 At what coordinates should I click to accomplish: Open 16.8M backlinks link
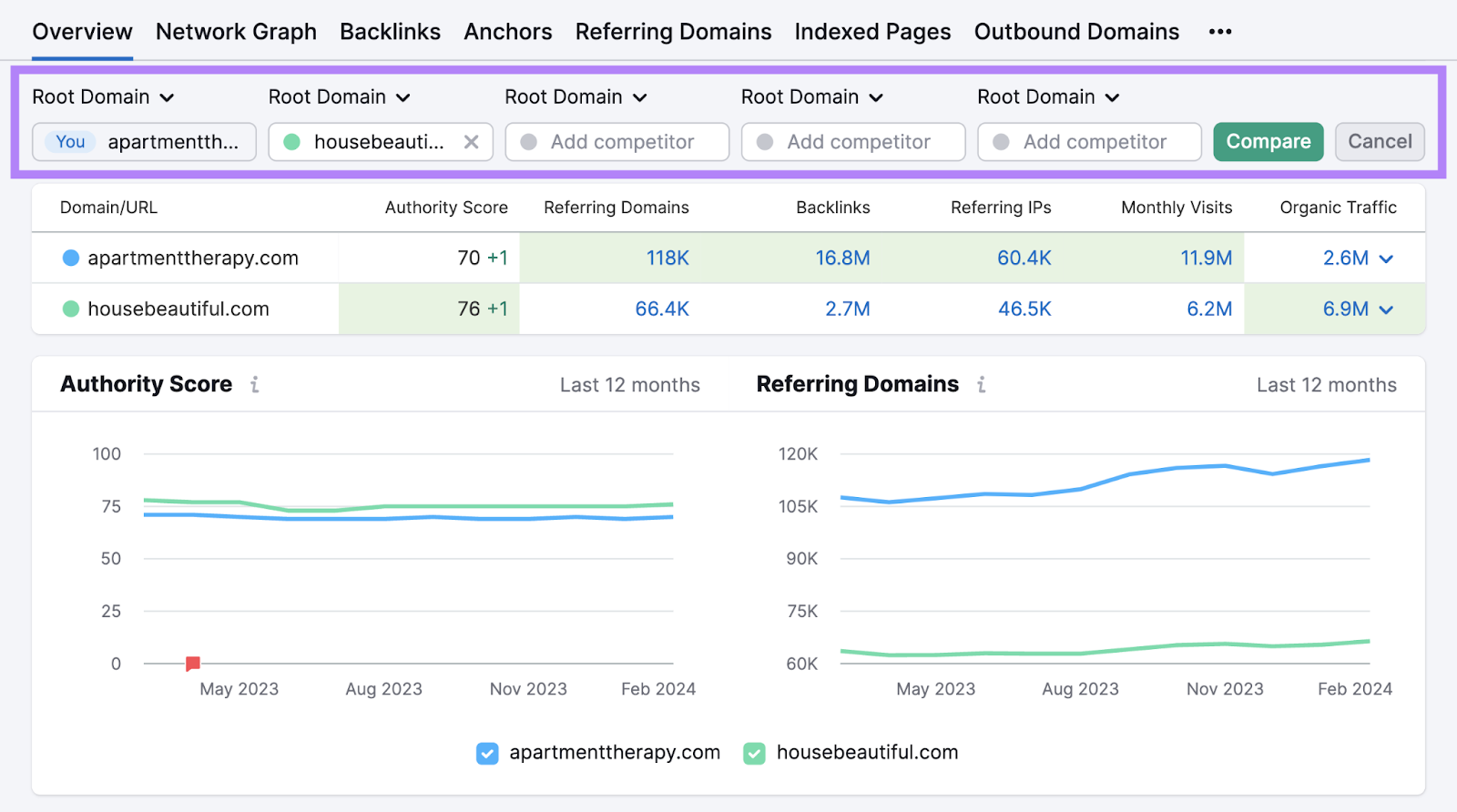pyautogui.click(x=842, y=258)
